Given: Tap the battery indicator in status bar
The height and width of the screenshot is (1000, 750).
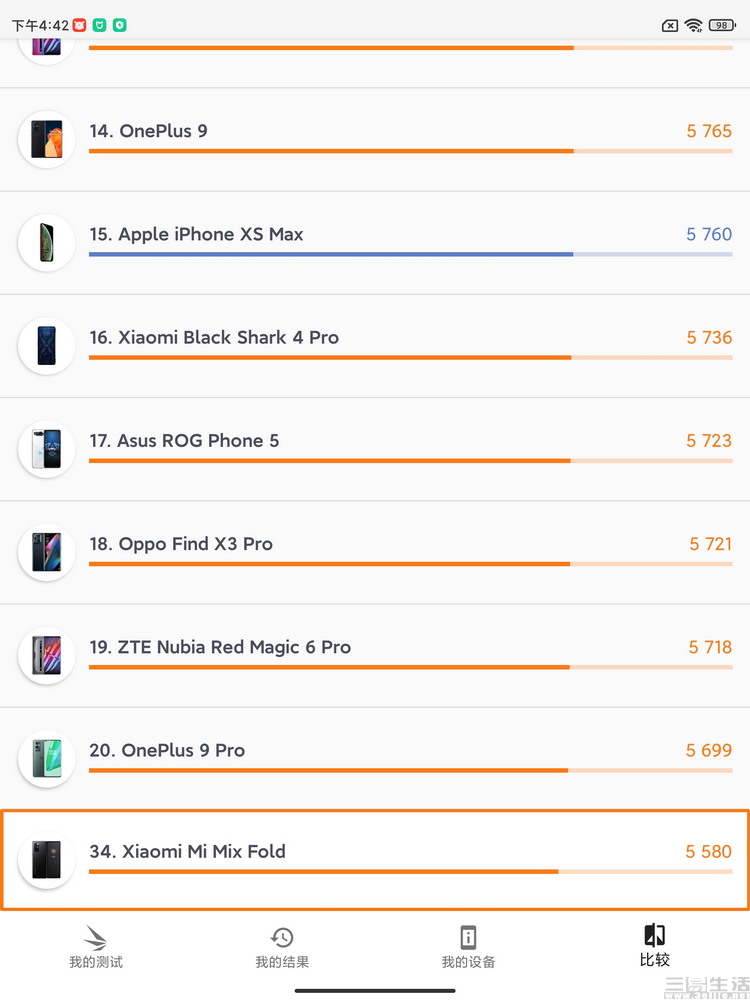Looking at the screenshot, I should (722, 26).
